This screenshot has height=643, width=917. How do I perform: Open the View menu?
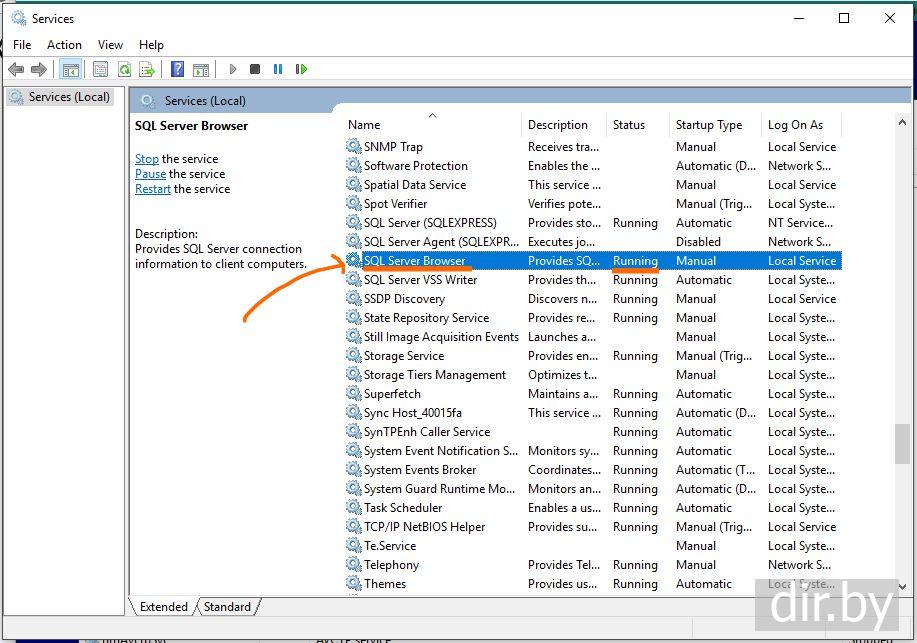click(110, 44)
